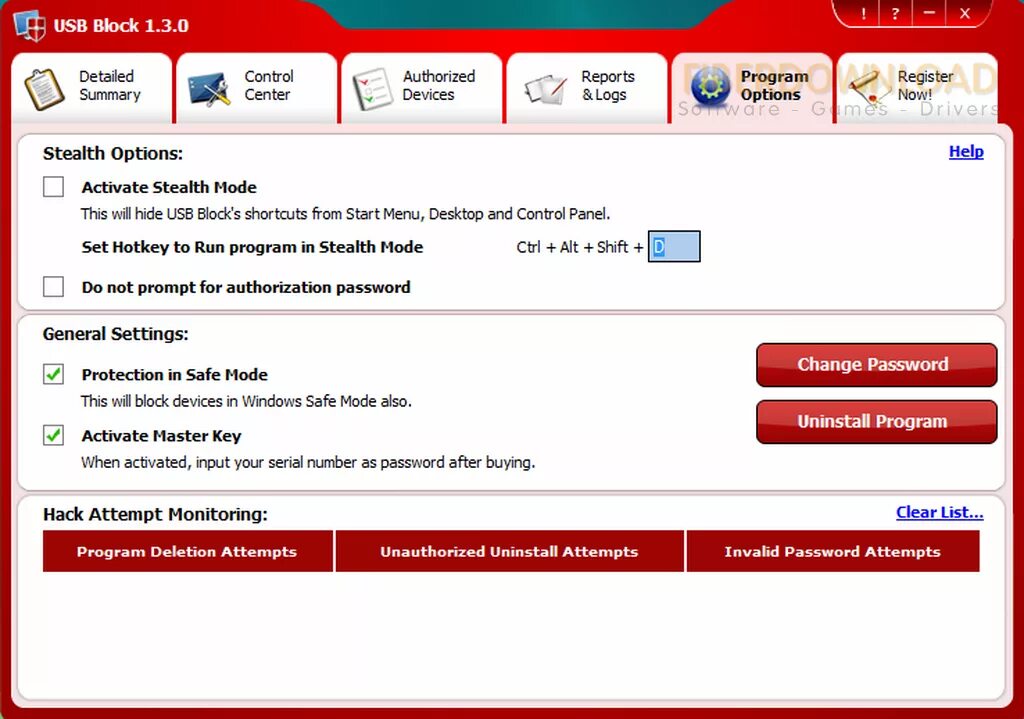Click the USB Block shield logo icon

pyautogui.click(x=30, y=25)
